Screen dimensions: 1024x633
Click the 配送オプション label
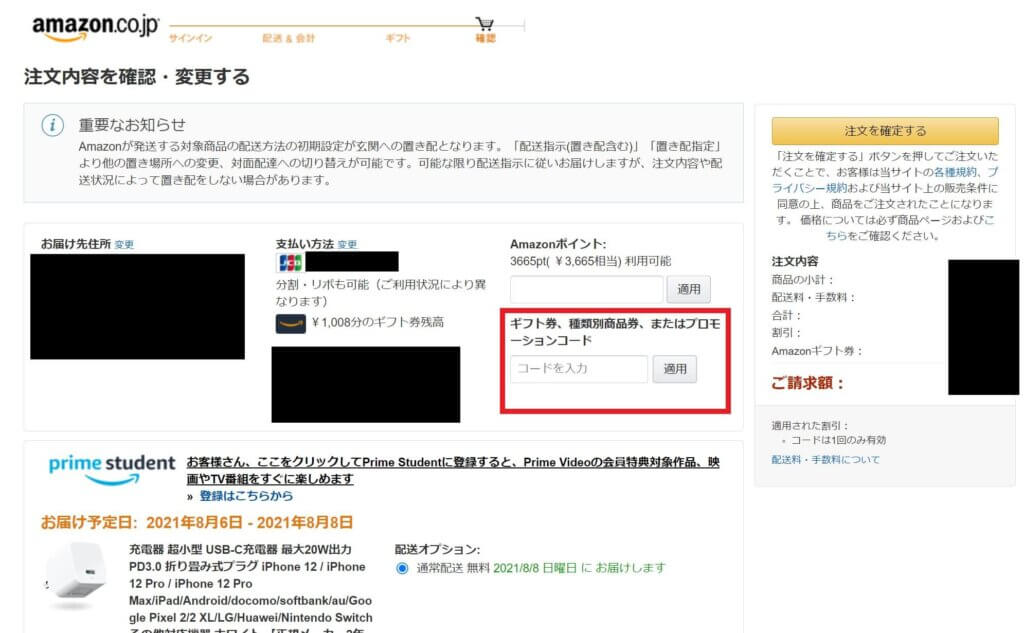tap(438, 549)
